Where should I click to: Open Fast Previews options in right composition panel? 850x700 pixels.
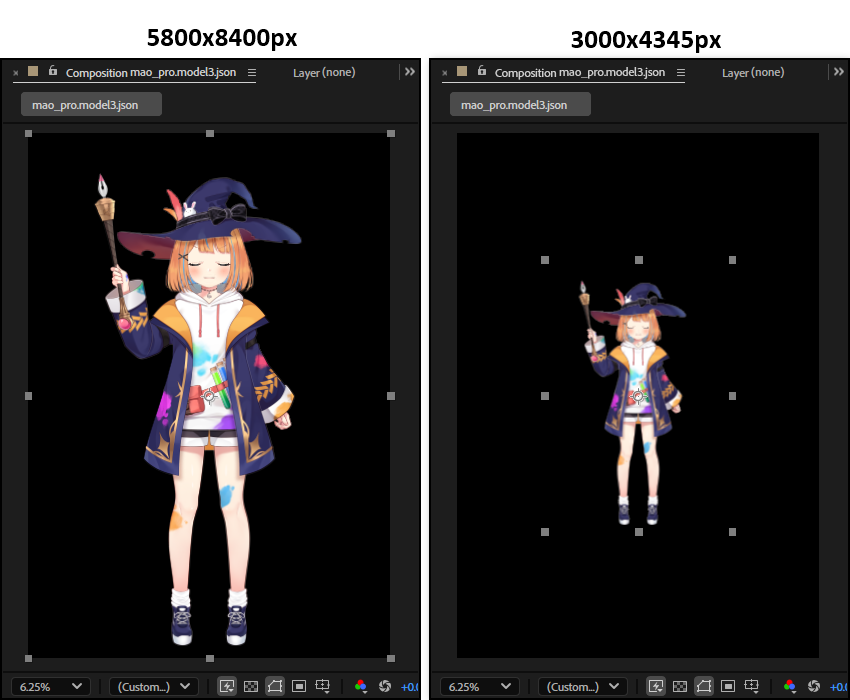click(656, 686)
